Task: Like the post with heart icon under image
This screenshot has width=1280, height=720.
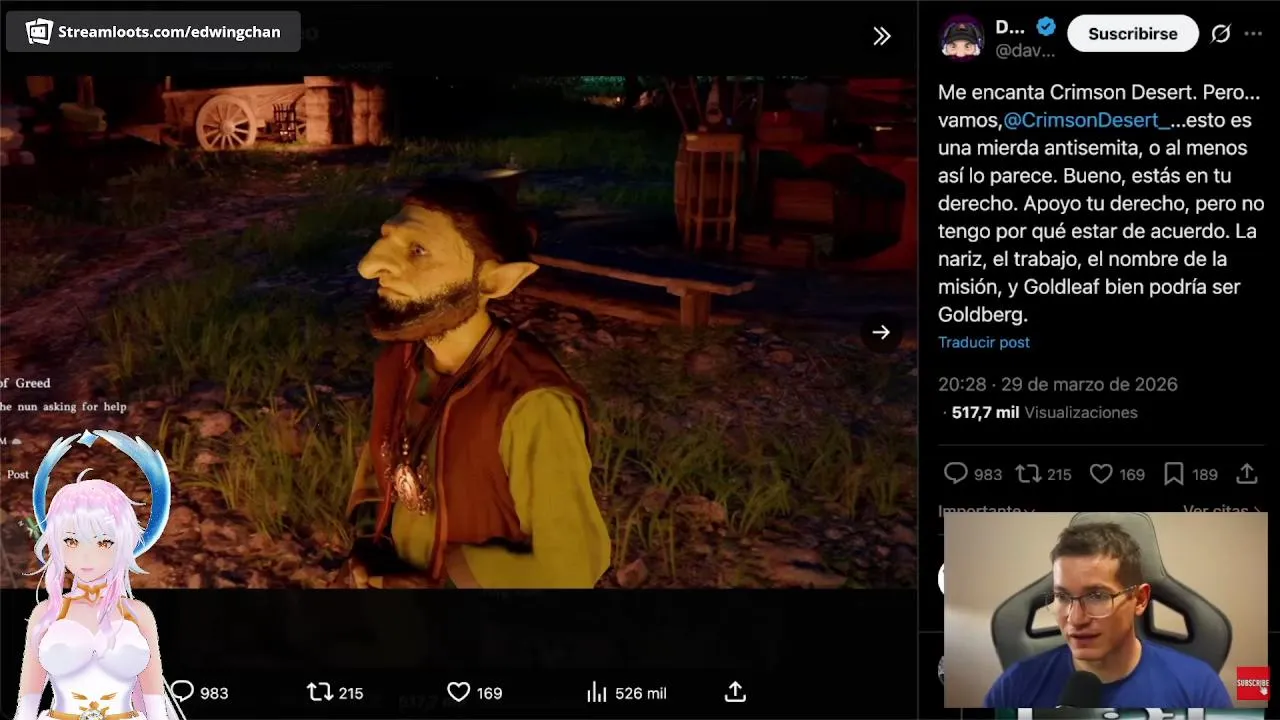Action: pos(458,692)
